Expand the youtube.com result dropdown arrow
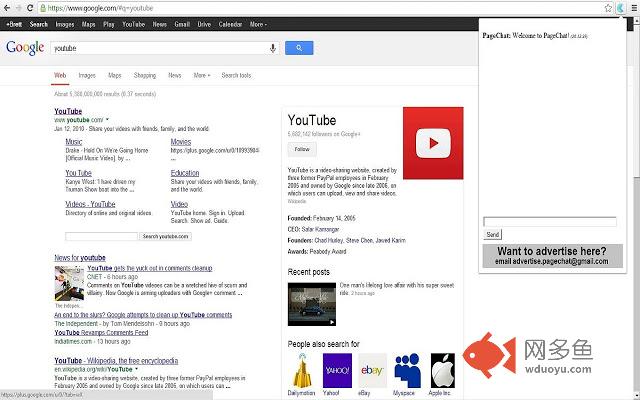The width and height of the screenshot is (640, 400). [107, 120]
